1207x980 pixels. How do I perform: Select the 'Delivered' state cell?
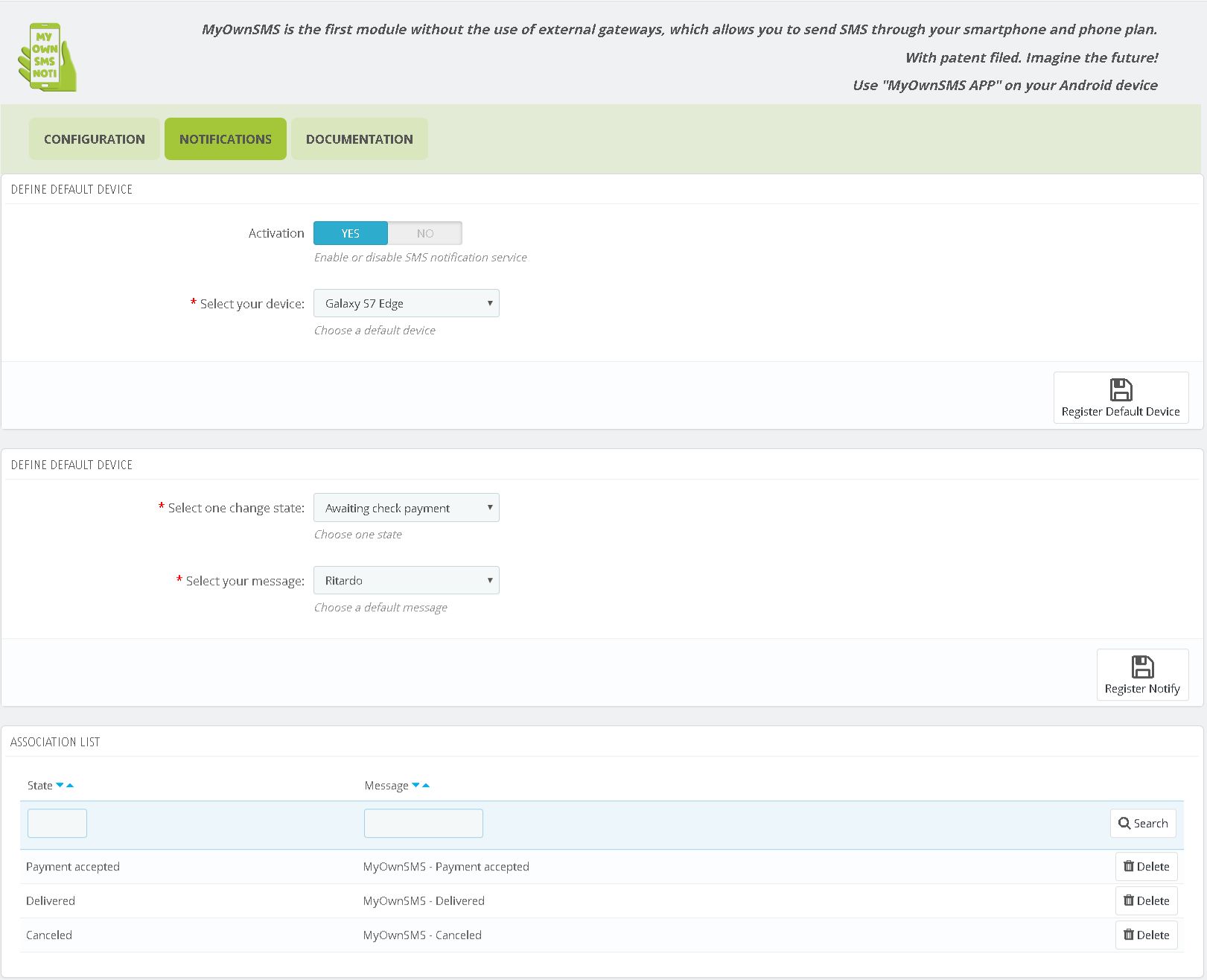coord(51,900)
